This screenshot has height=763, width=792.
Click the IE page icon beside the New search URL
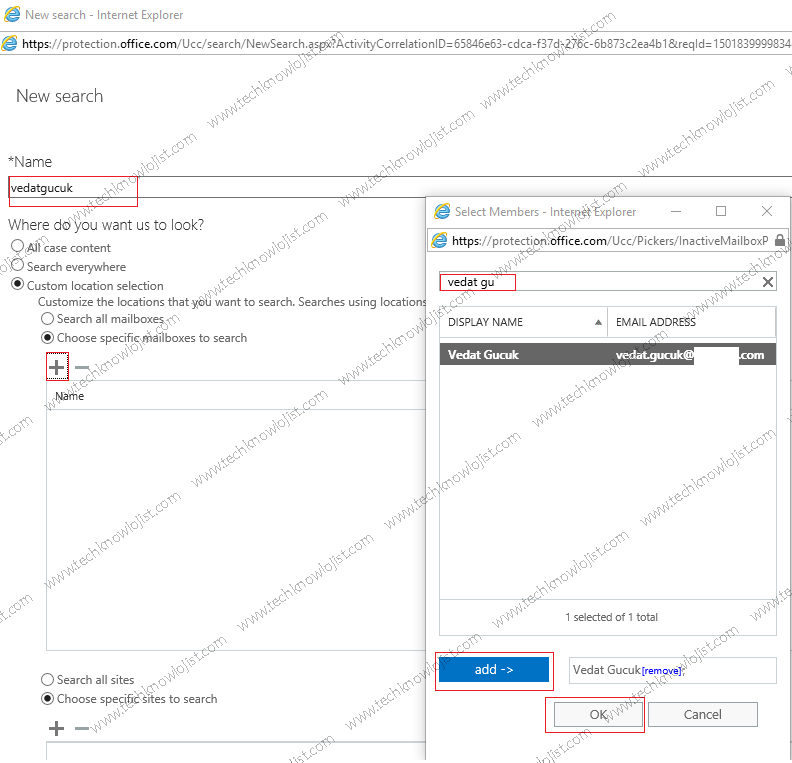pos(9,43)
